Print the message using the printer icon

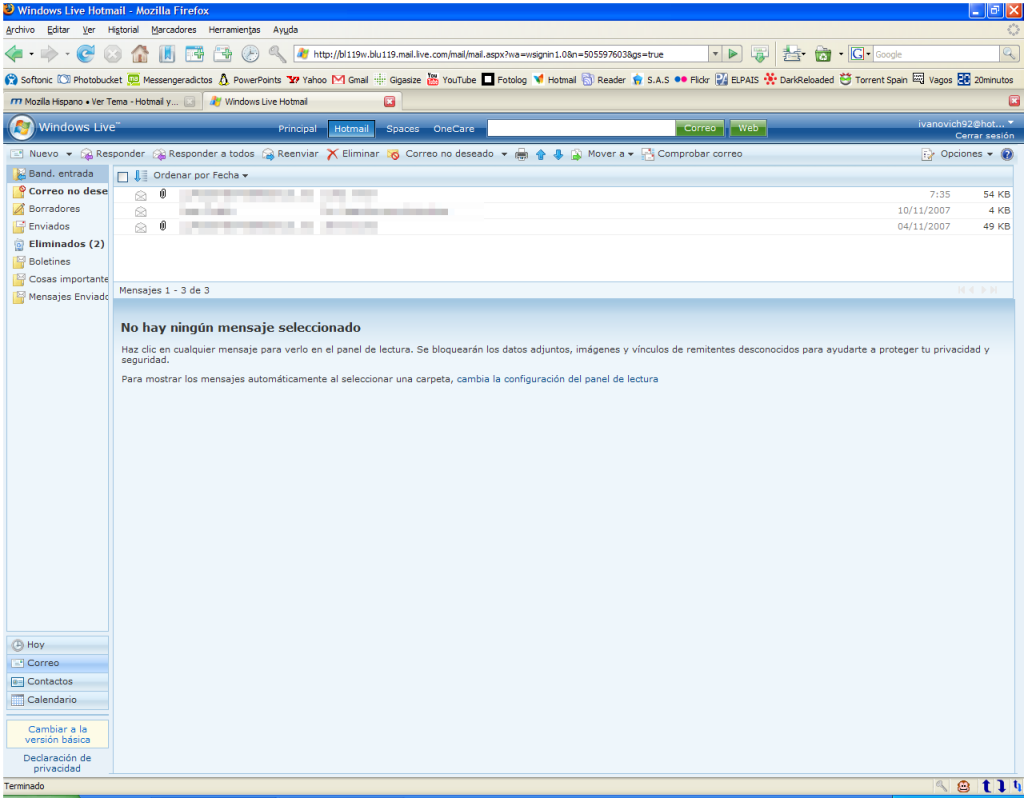(x=521, y=155)
